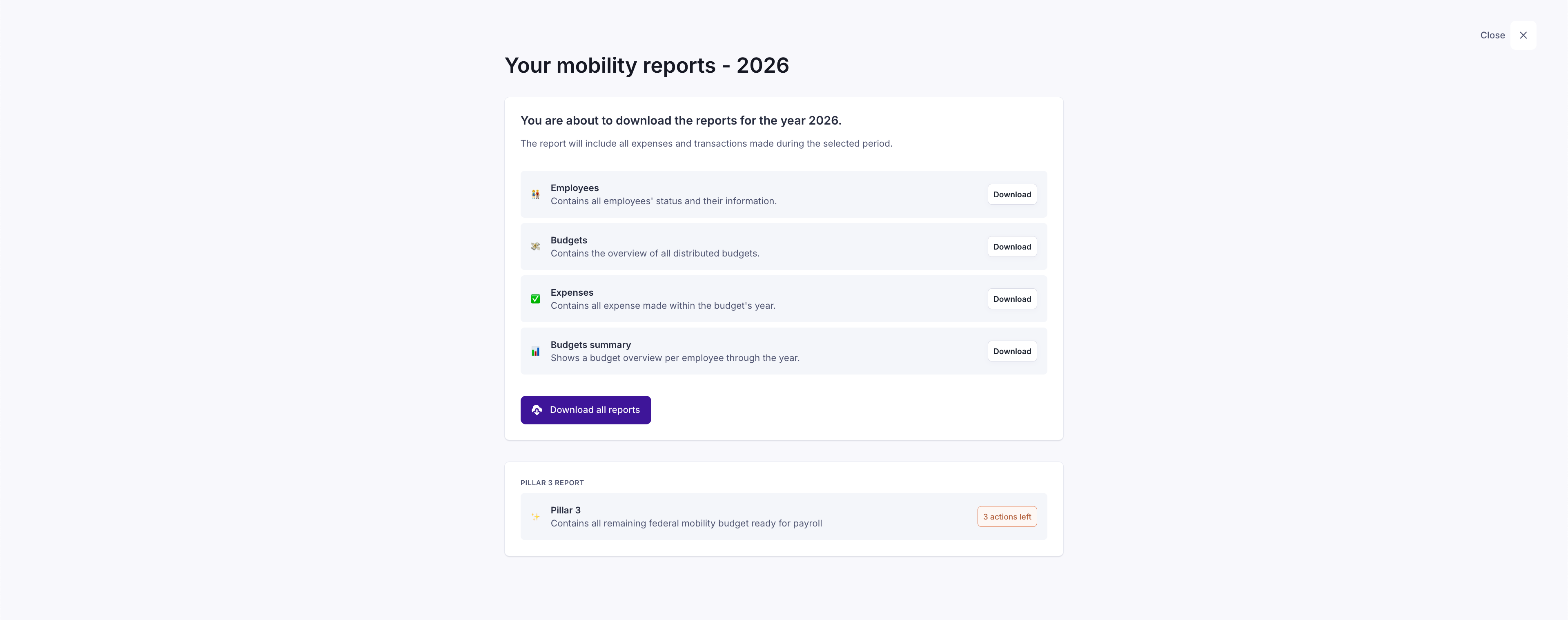Click the Your mobility reports heading
This screenshot has width=1568, height=620.
(646, 65)
